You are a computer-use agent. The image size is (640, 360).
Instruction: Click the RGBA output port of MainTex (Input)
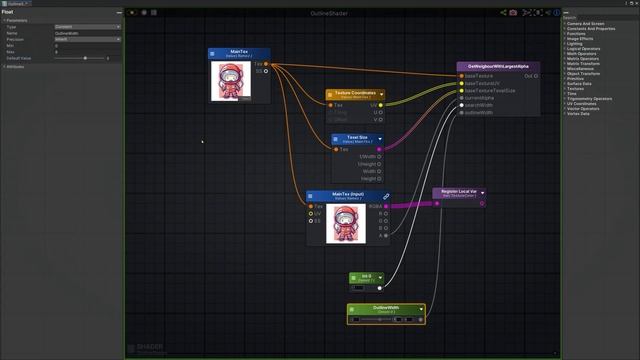tap(386, 207)
